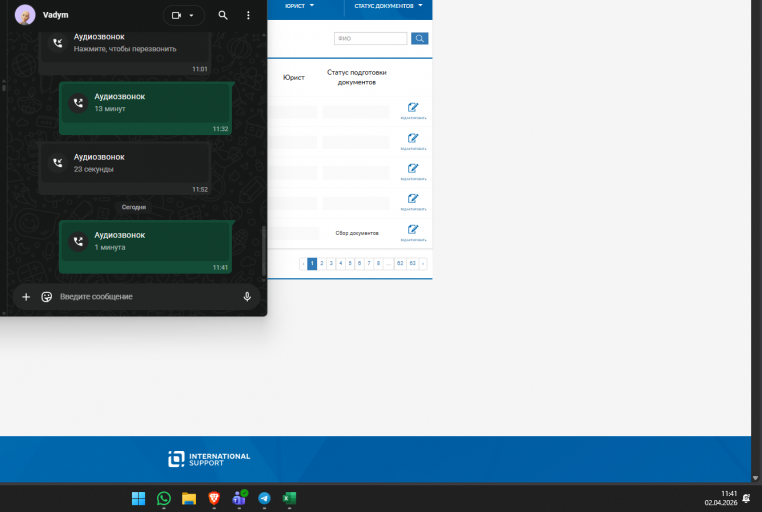Click the 11:32 timestamp on call message
The image size is (762, 512).
(x=220, y=129)
